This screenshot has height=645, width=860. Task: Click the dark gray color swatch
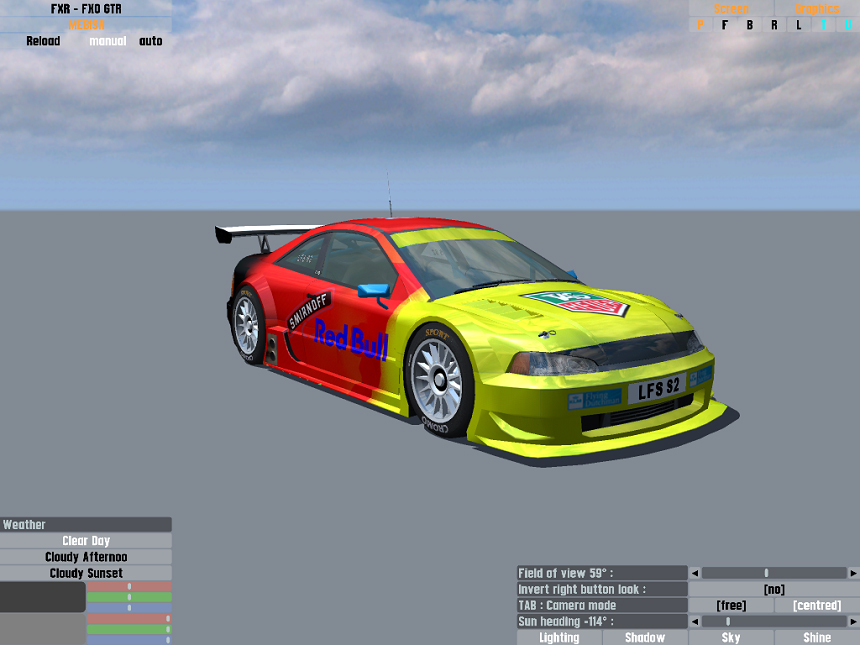[x=43, y=597]
